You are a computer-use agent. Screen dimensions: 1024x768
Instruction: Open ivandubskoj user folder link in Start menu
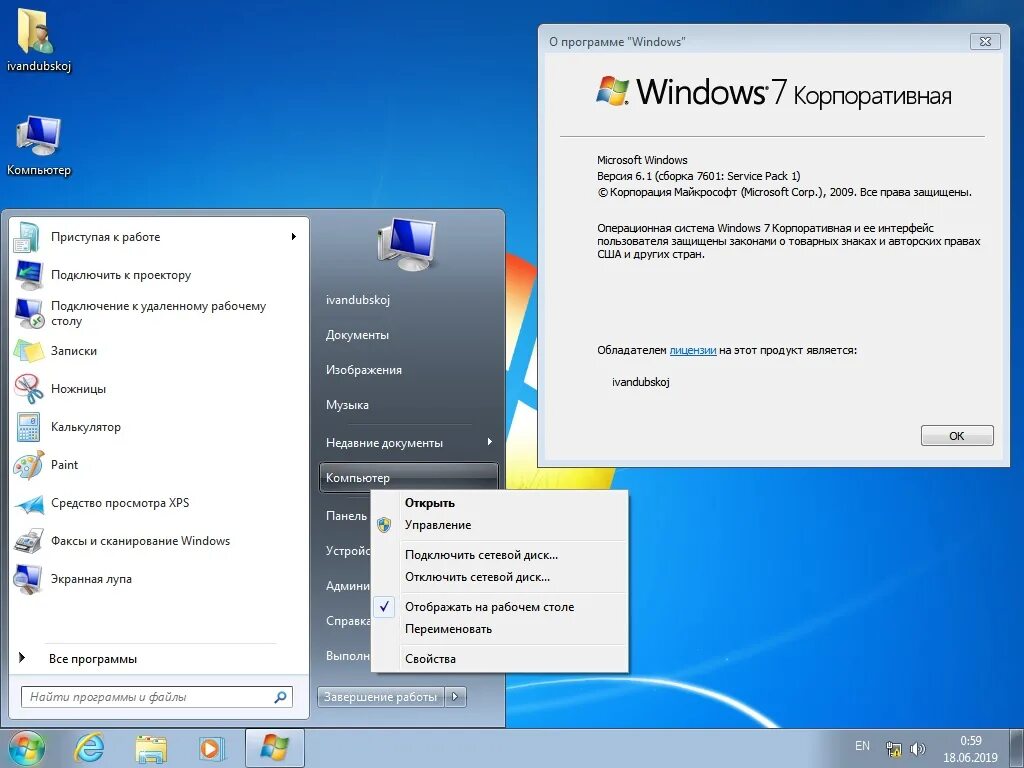(x=358, y=300)
